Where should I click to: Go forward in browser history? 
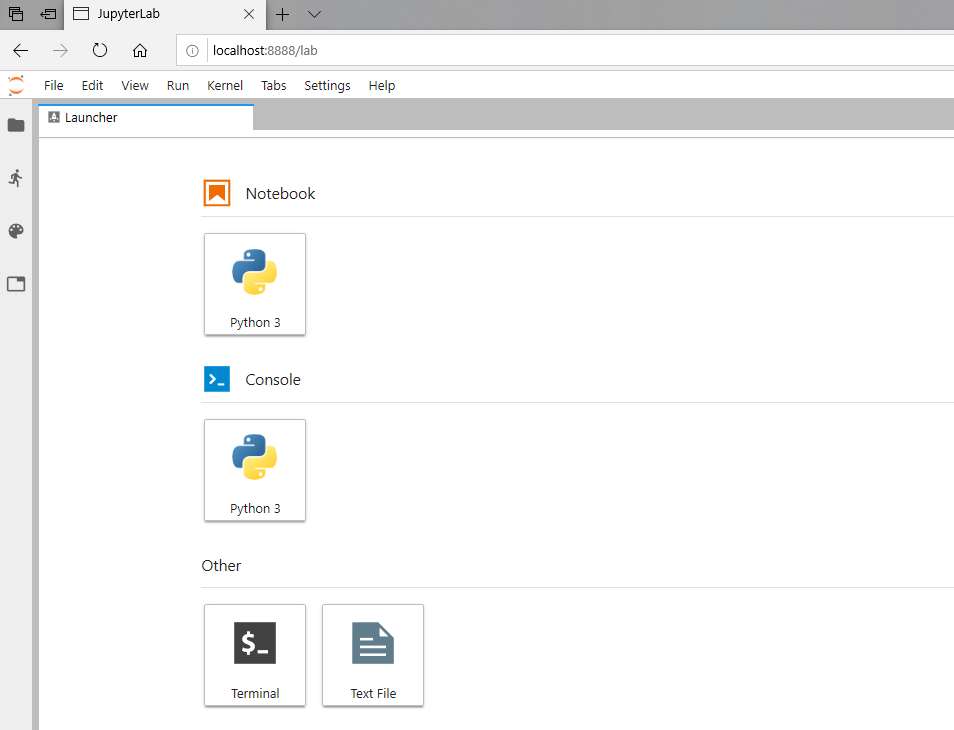[x=60, y=50]
